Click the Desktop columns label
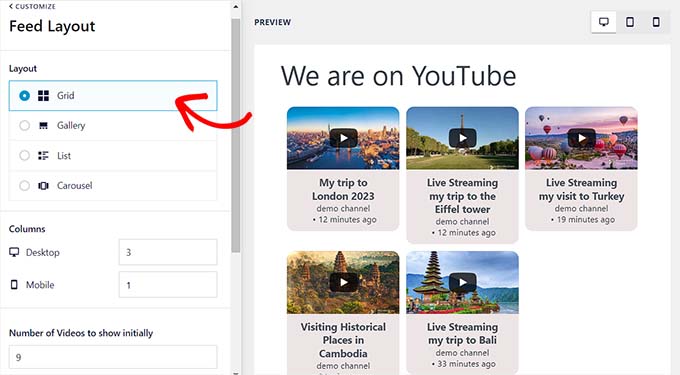Image resolution: width=680 pixels, height=375 pixels. [x=42, y=252]
